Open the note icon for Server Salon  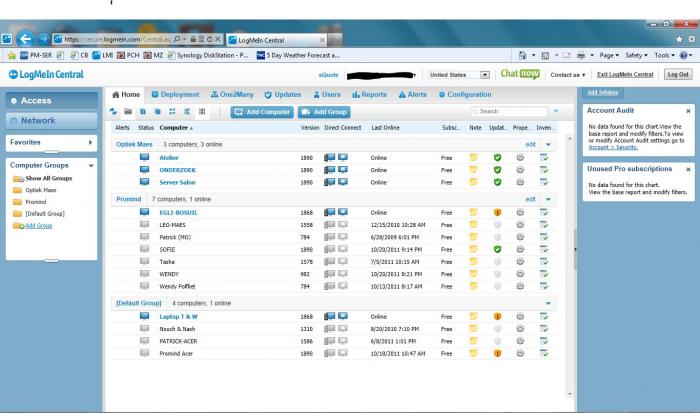pyautogui.click(x=473, y=182)
